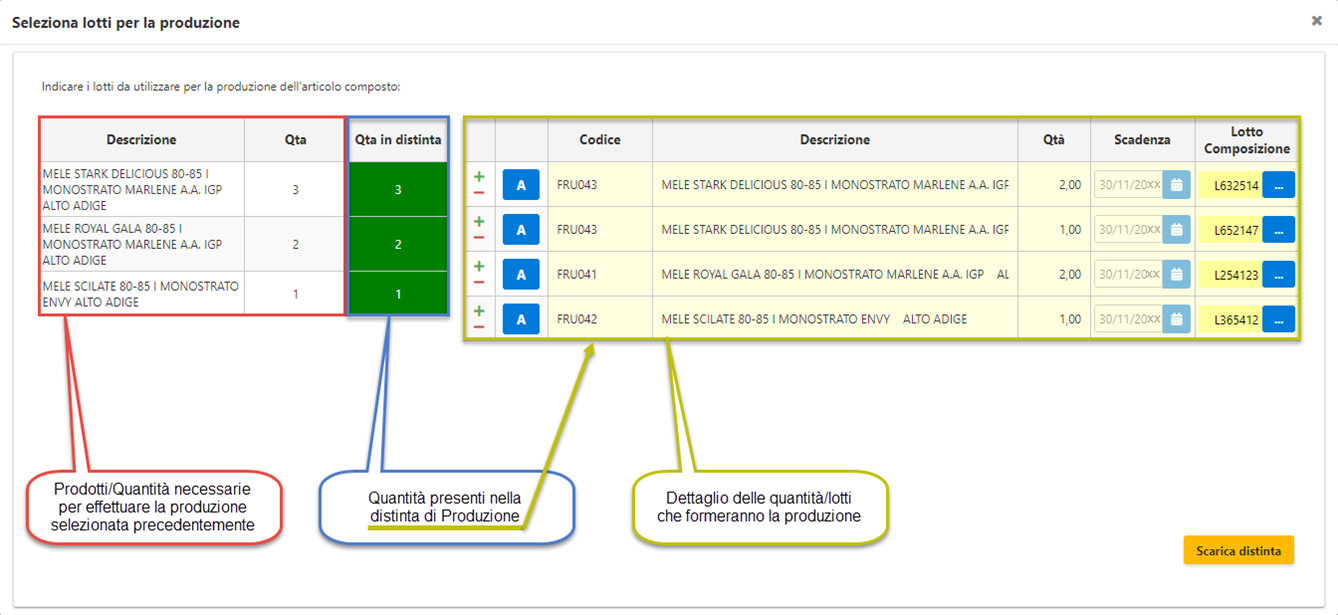The width and height of the screenshot is (1338, 615).
Task: Open the calendar picker for lot L652147
Action: [1177, 230]
